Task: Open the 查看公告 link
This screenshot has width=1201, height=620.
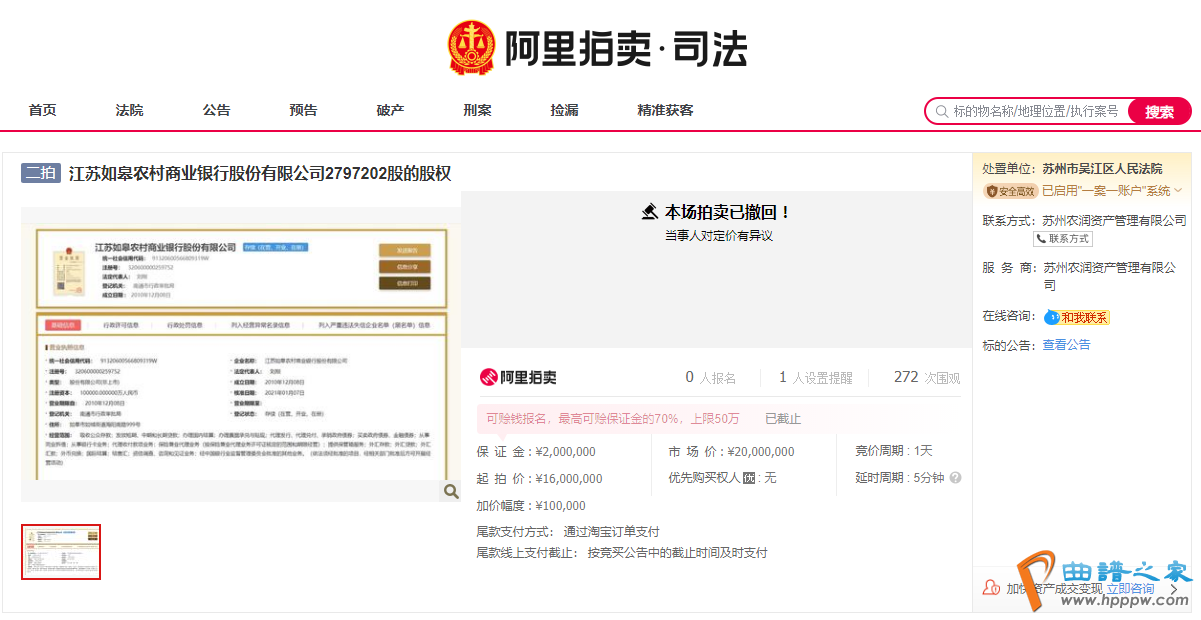Action: pos(1066,345)
